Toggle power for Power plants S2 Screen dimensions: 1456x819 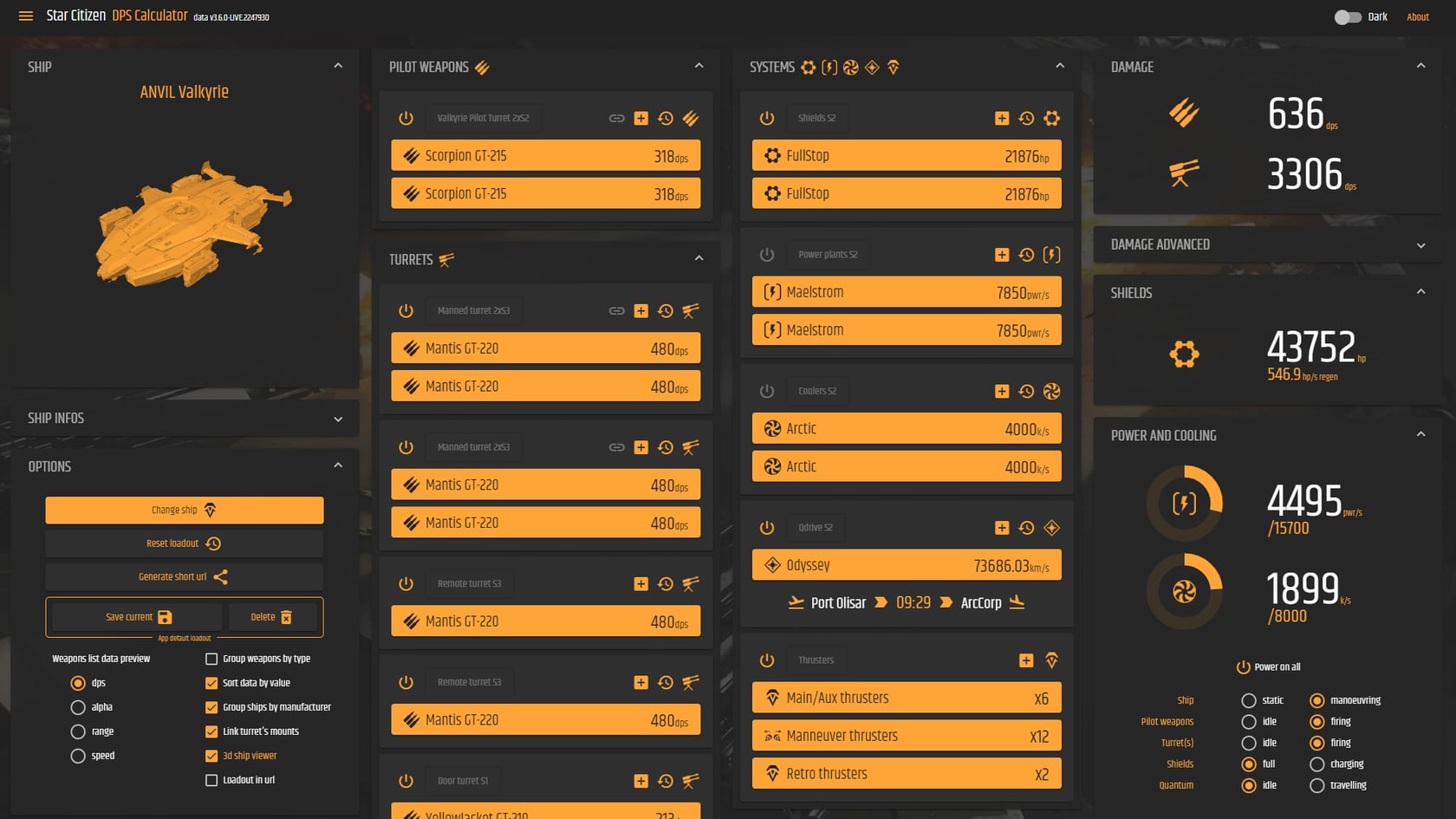tap(767, 255)
